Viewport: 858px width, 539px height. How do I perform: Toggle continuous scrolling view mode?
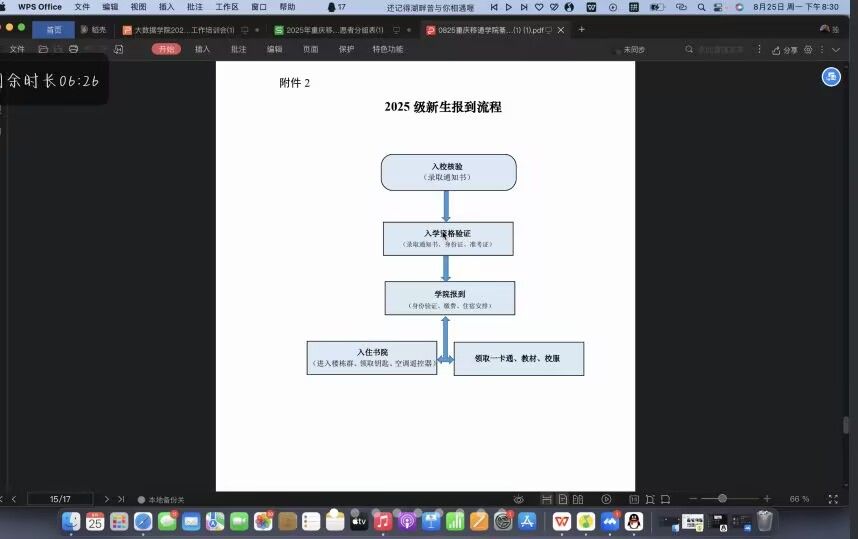(546, 499)
